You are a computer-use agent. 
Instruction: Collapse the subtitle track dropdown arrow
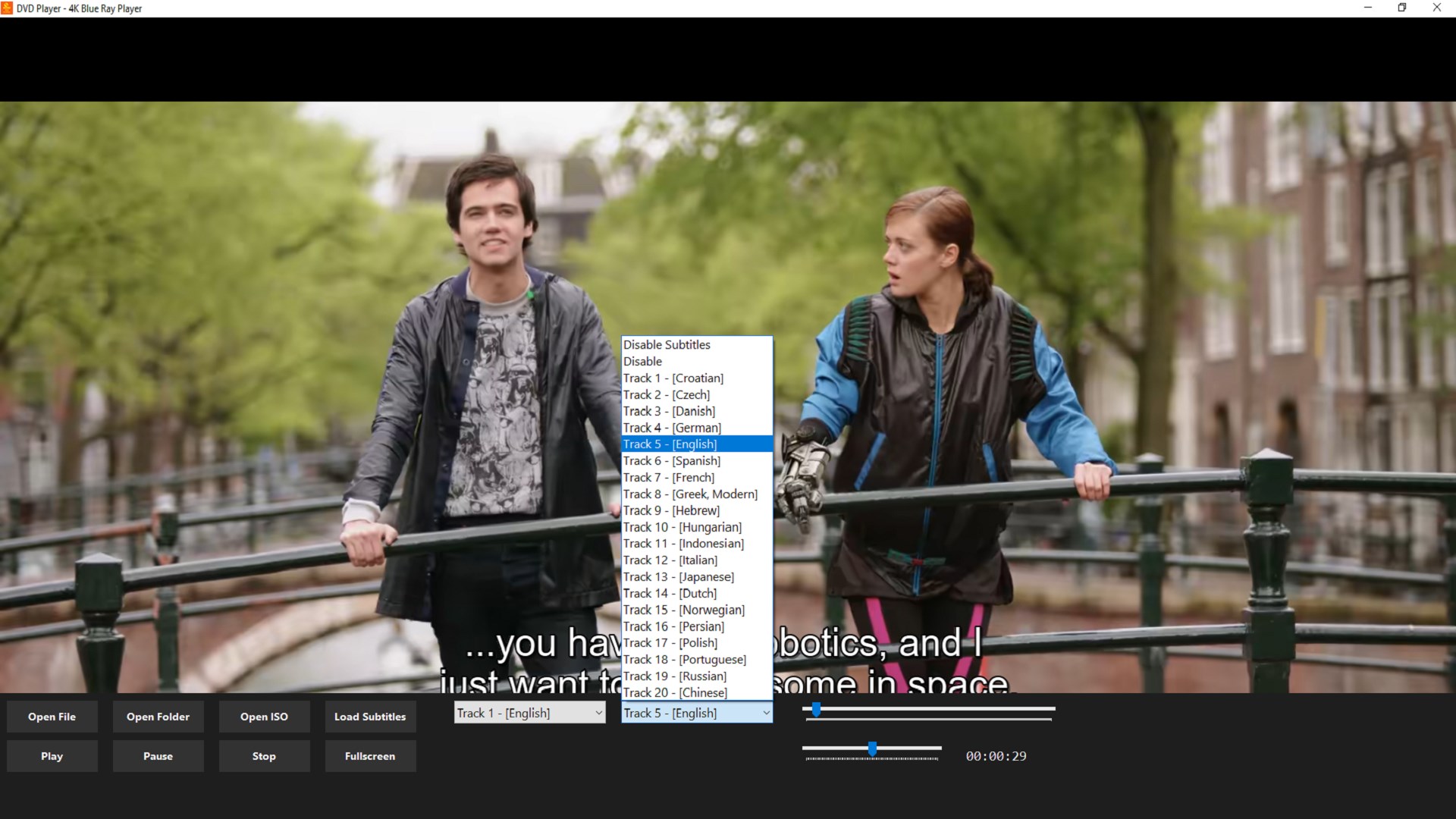[x=765, y=713]
